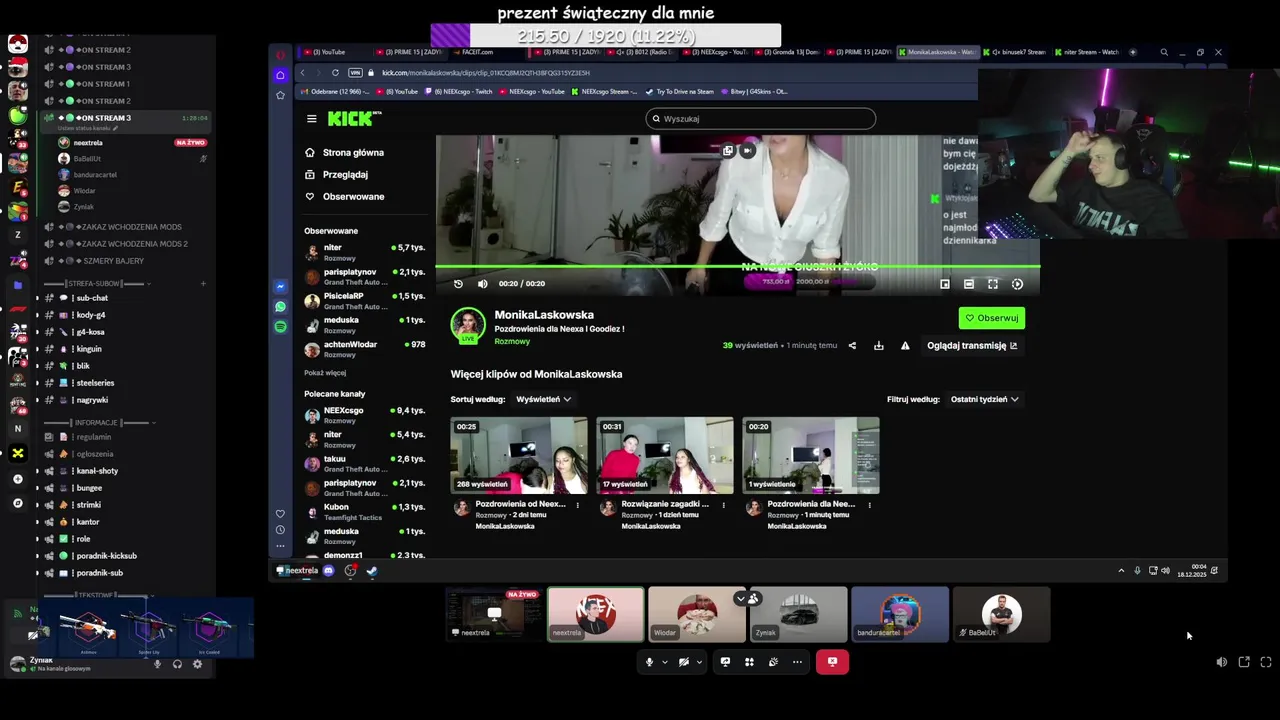
Task: Open Sortuj według Wyświetleń dropdown
Action: click(x=544, y=399)
